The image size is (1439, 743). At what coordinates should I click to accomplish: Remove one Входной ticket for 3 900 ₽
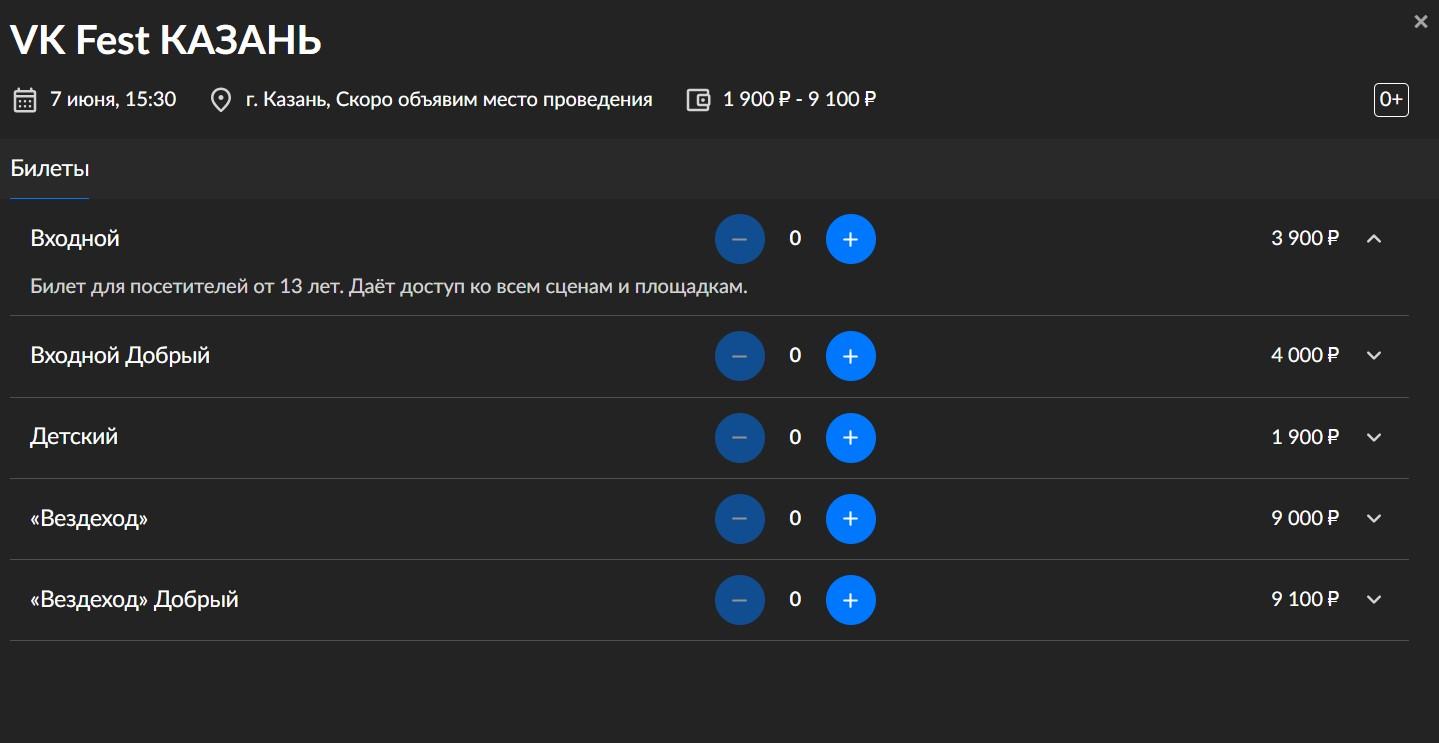[x=740, y=239]
